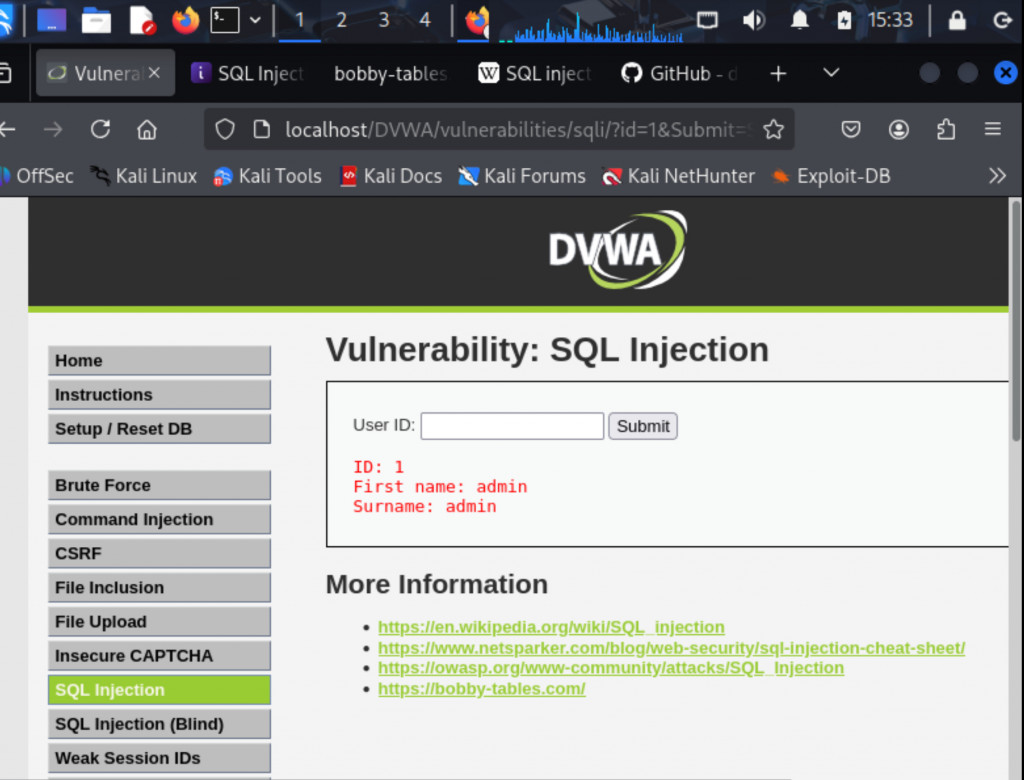This screenshot has height=780, width=1024.
Task: Expand the list all tabs chevron
Action: point(831,73)
